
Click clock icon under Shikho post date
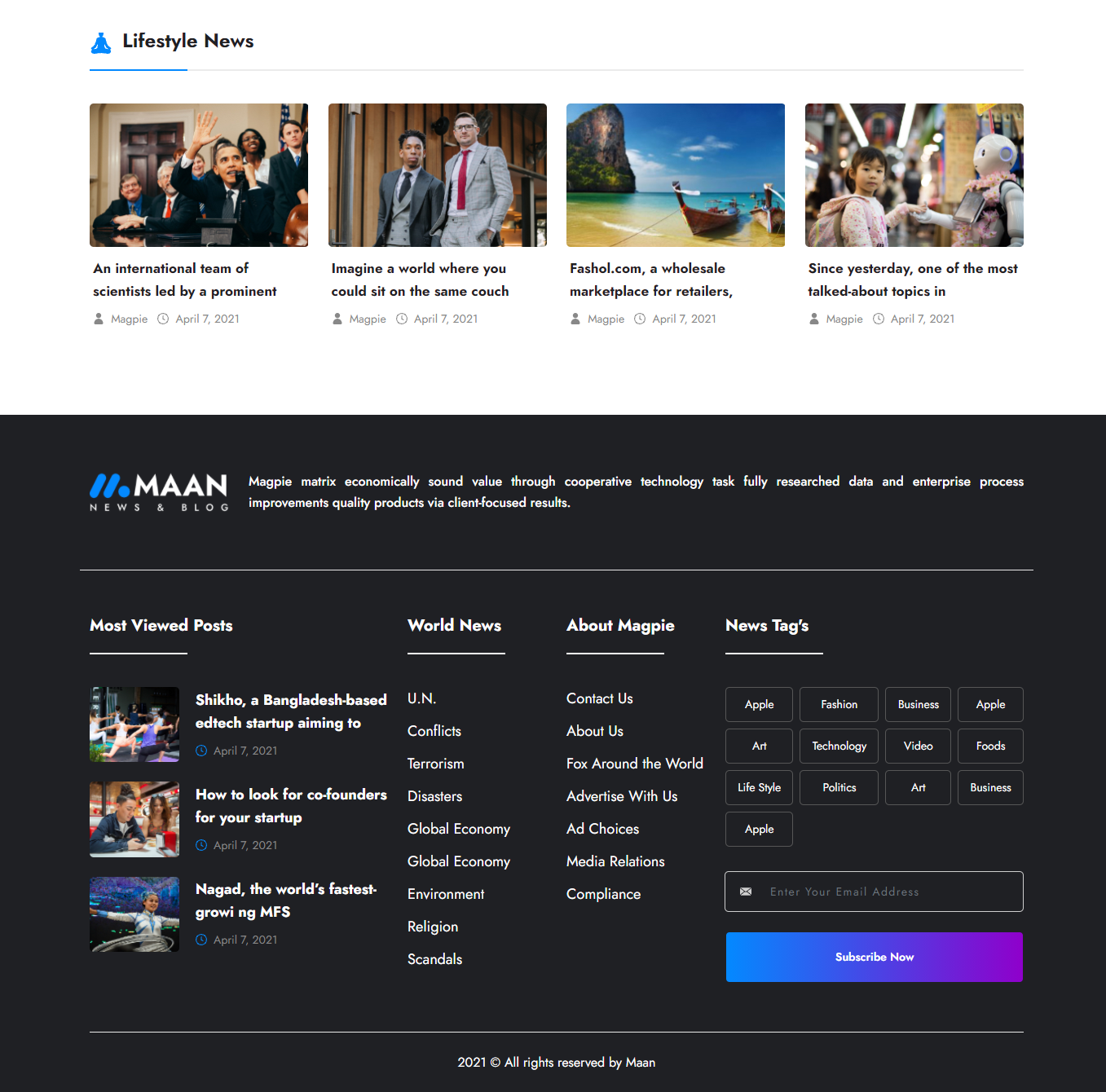[201, 751]
